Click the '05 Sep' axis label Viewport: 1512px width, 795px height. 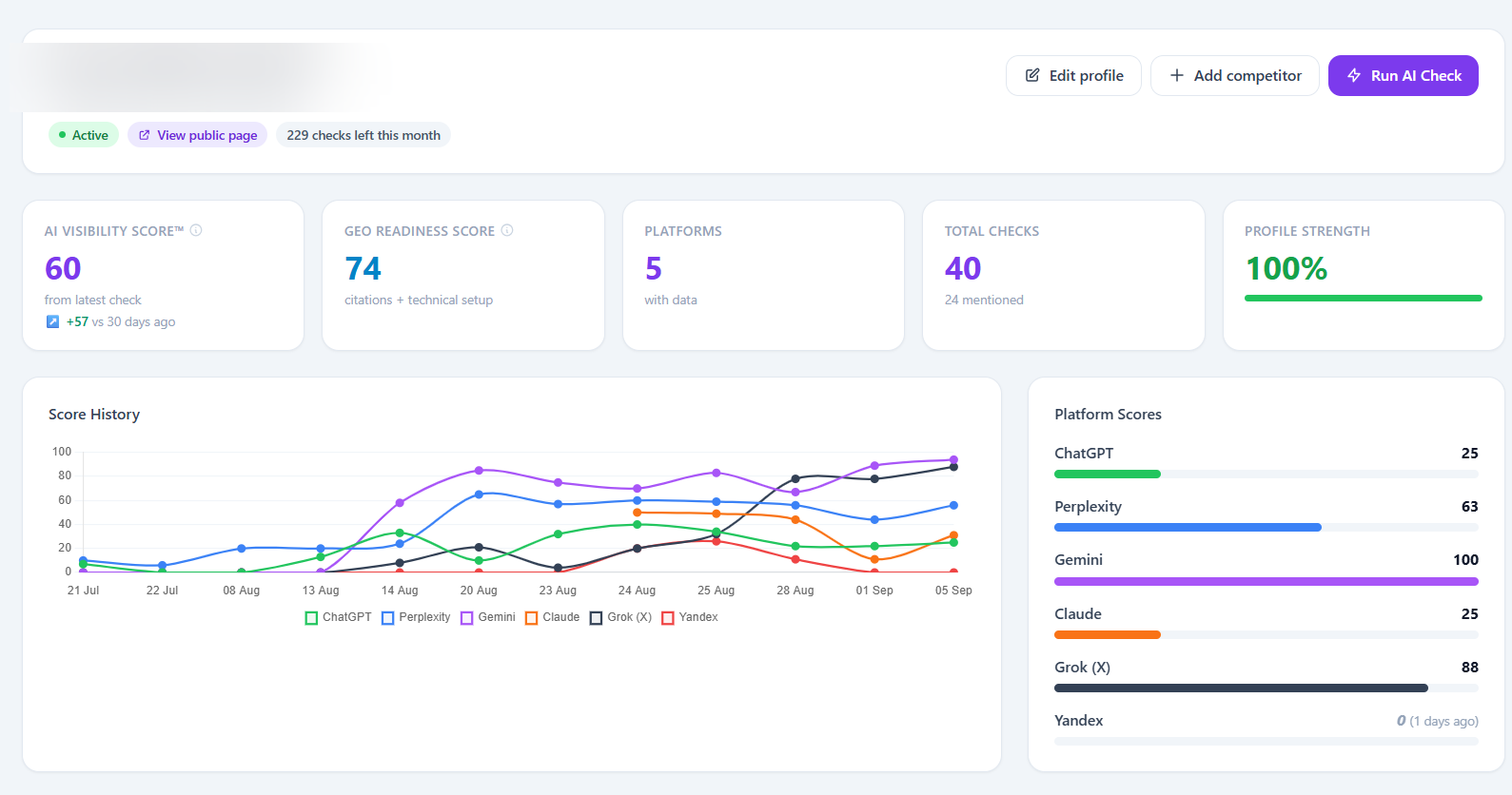click(x=953, y=591)
